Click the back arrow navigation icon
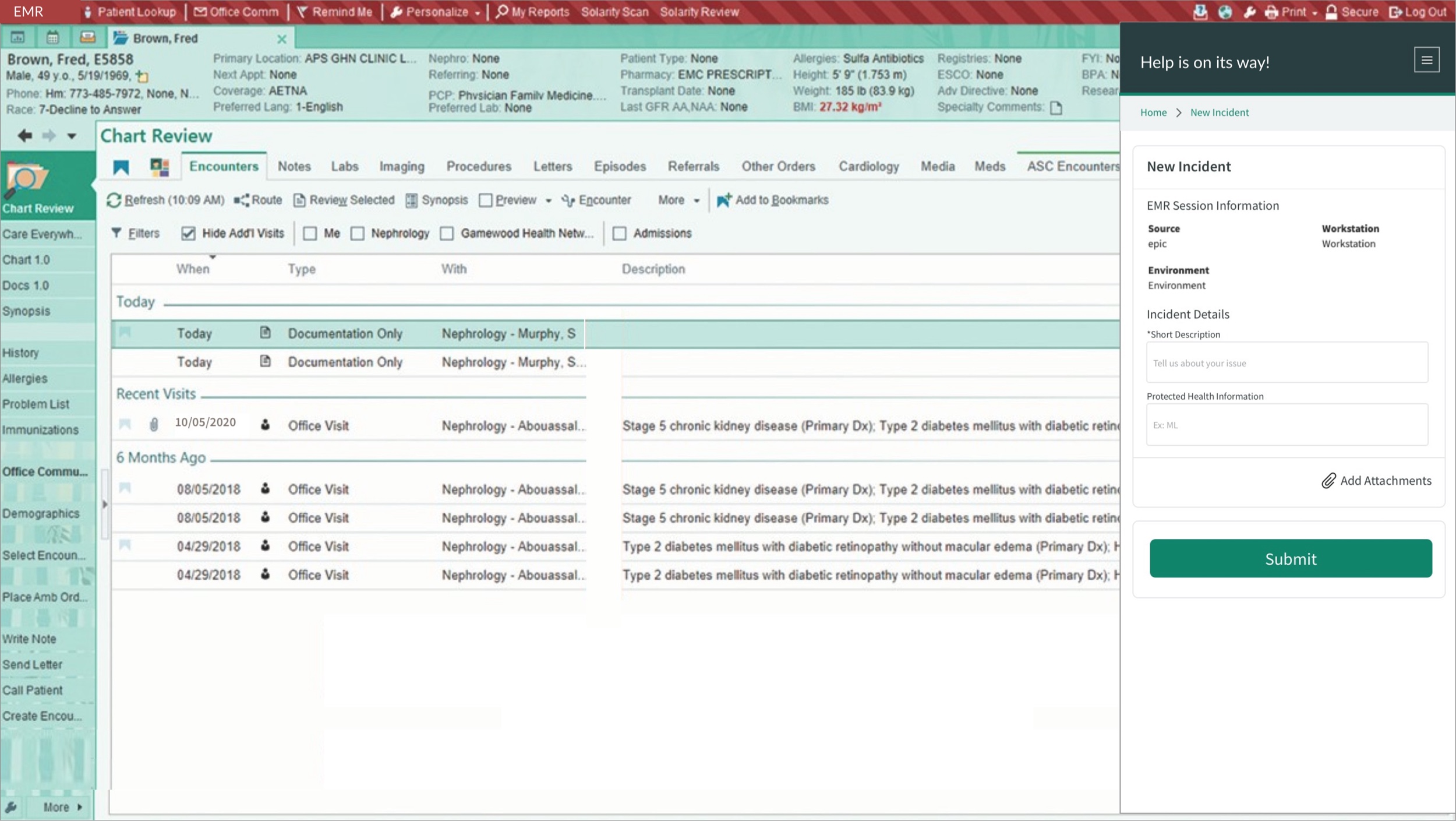 (24, 136)
